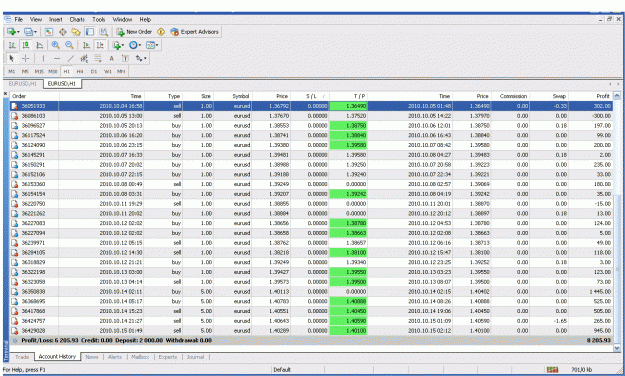625x376 pixels.
Task: Open the Navigator folder-star icon
Action: coord(76,32)
